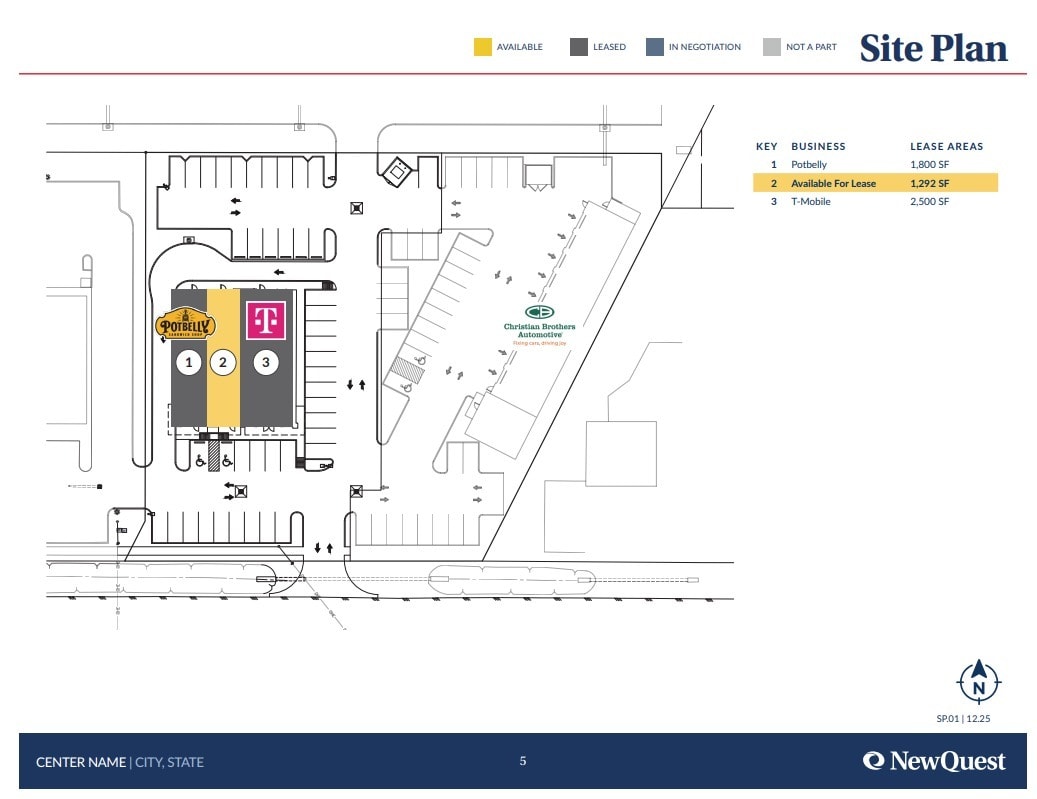Click the north arrow compass icon
Viewport: 1037px width, 799px height.
pyautogui.click(x=979, y=684)
